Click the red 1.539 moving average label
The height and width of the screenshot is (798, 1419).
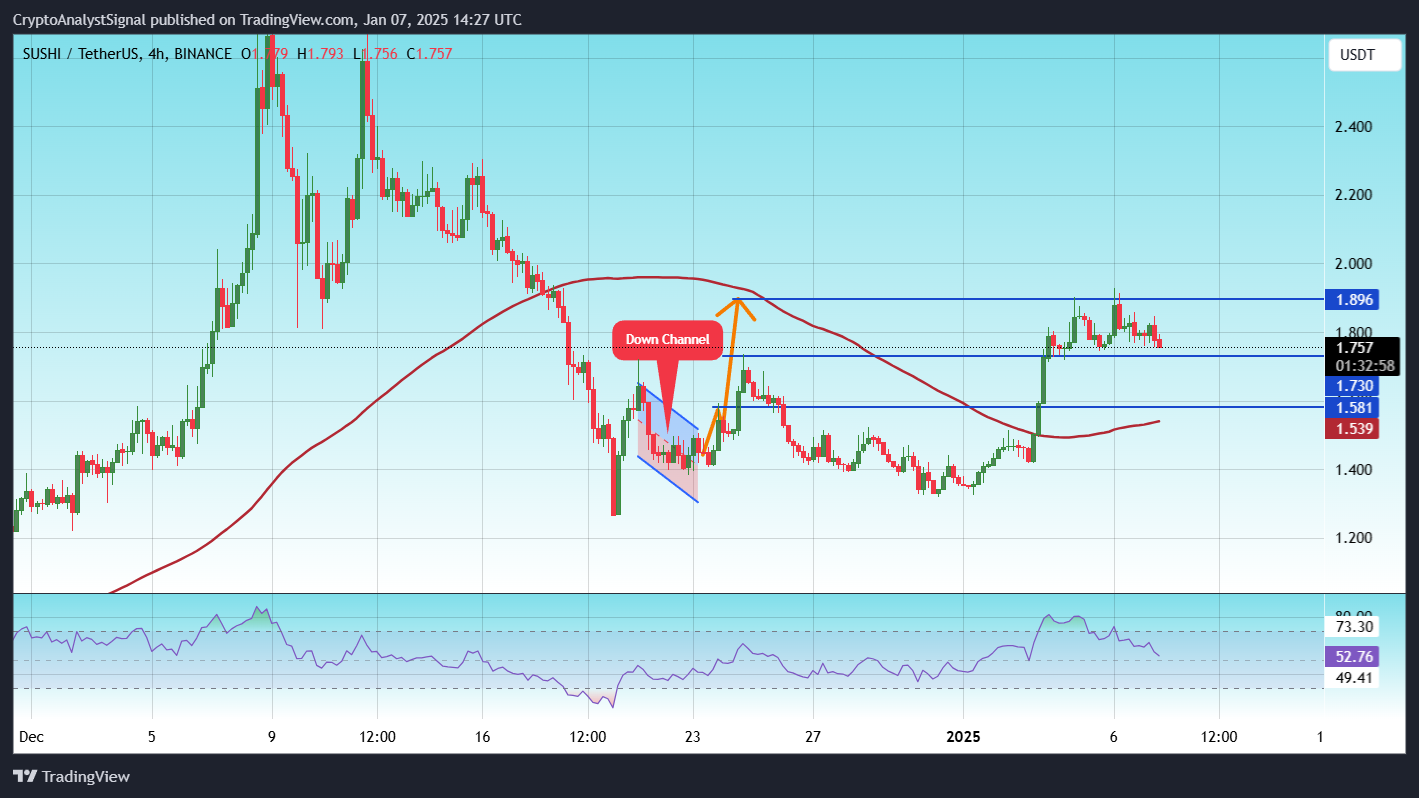click(x=1352, y=429)
